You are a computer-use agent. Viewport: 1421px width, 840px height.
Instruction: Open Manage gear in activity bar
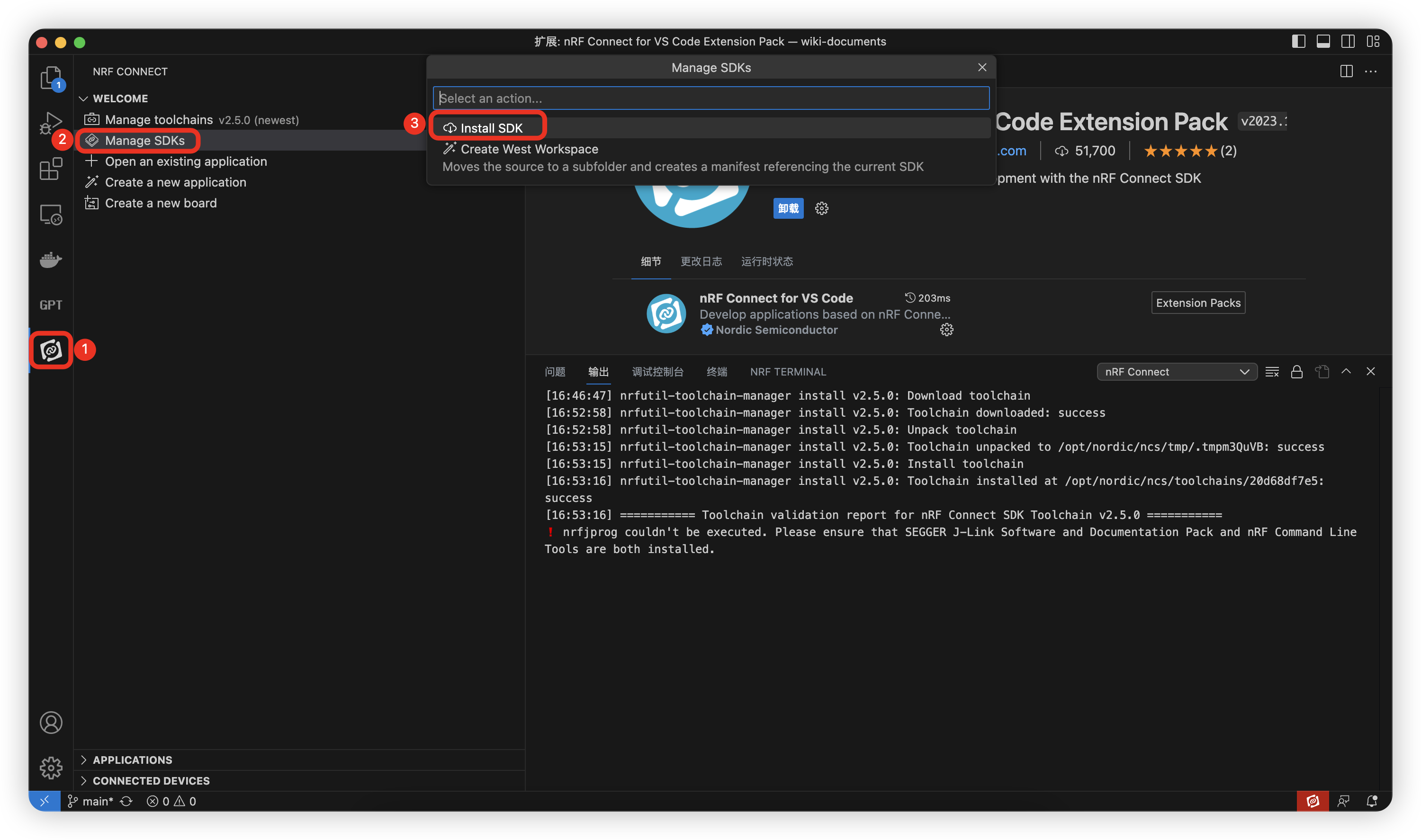51,768
